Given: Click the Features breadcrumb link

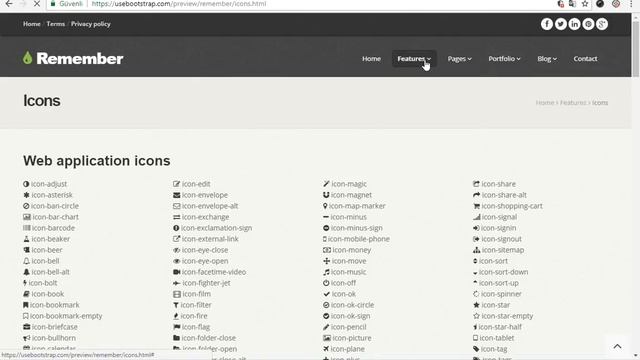Looking at the screenshot, I should point(573,103).
